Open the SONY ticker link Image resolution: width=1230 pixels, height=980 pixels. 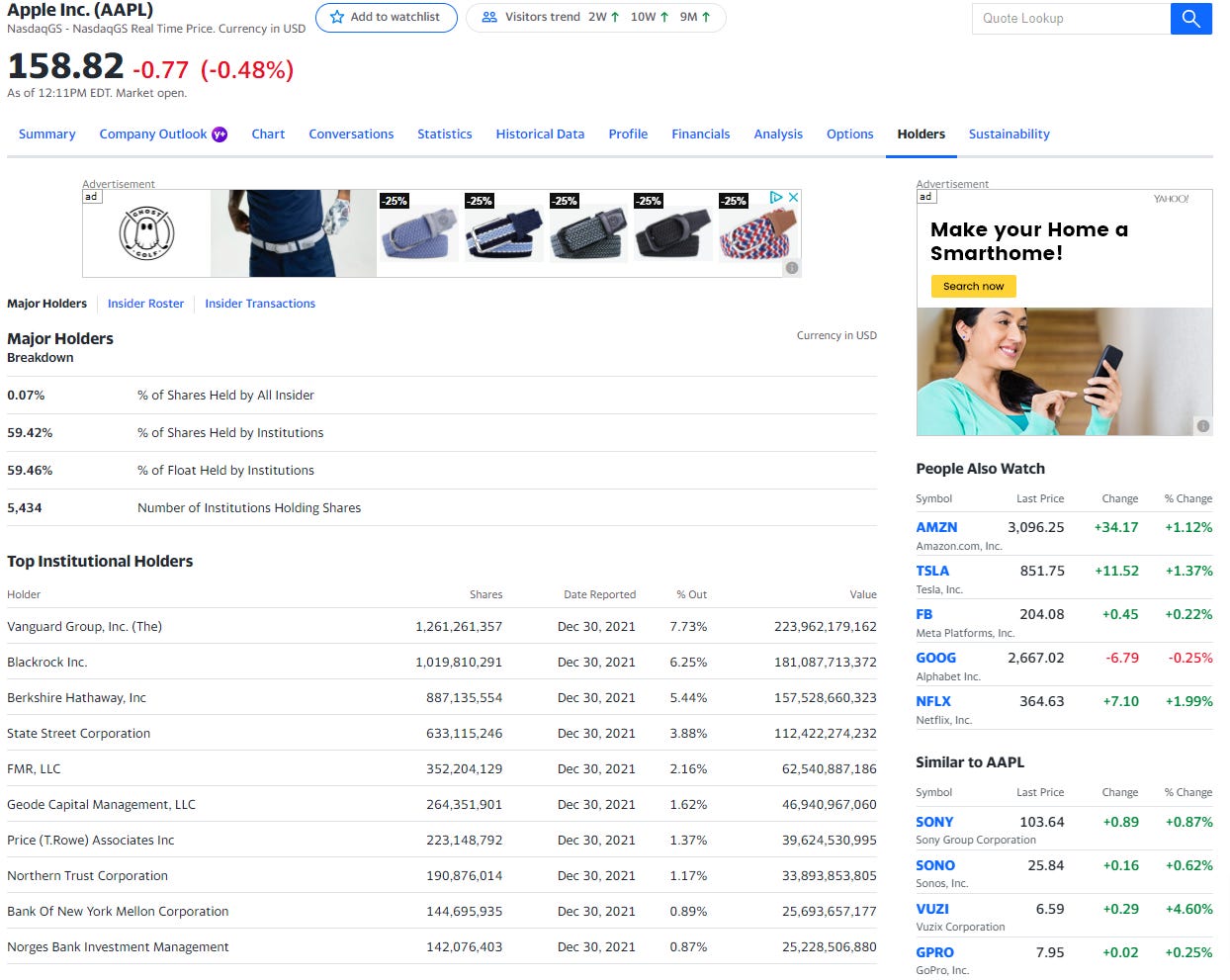[x=934, y=823]
